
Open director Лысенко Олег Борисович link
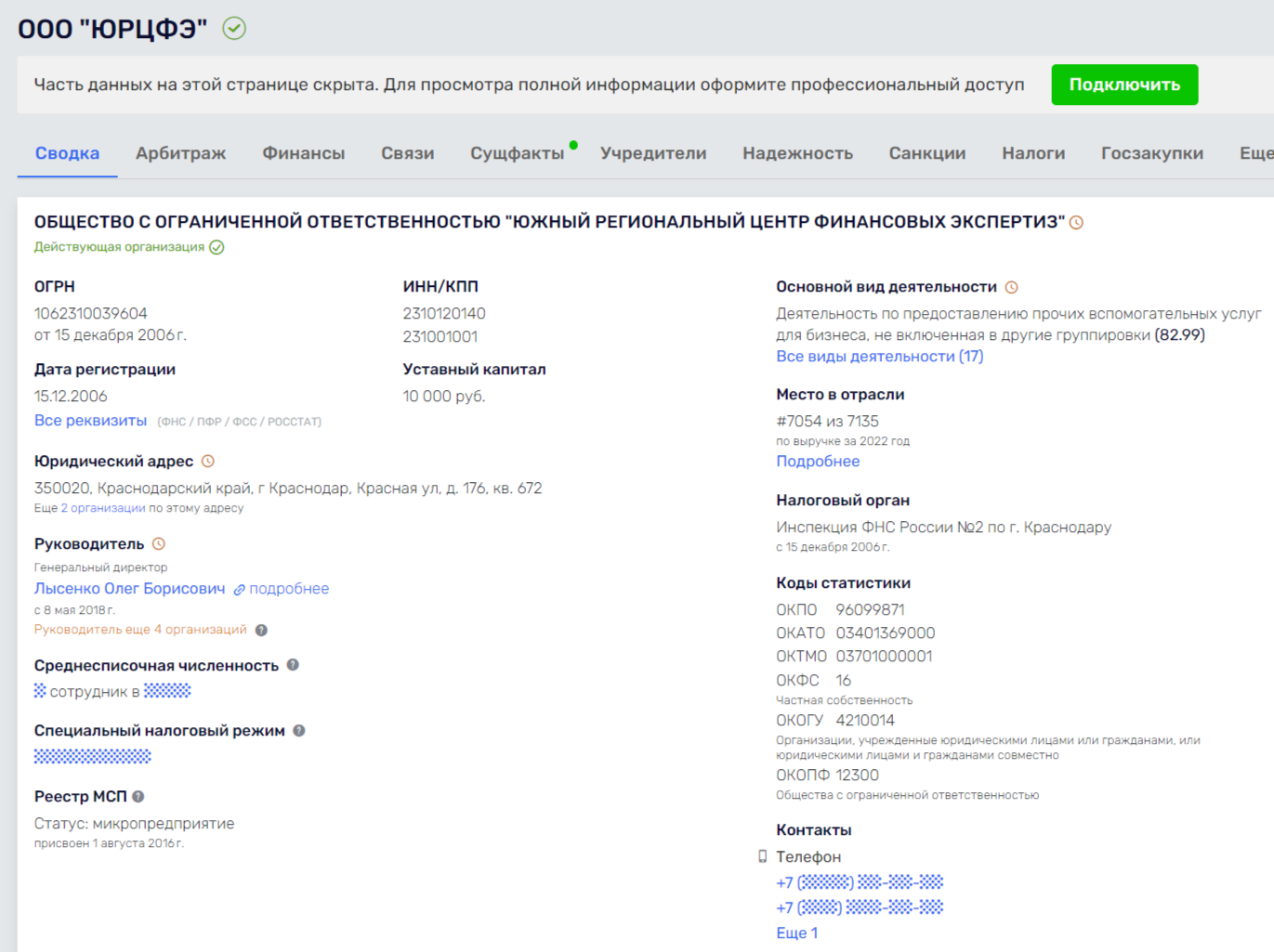pyautogui.click(x=130, y=589)
